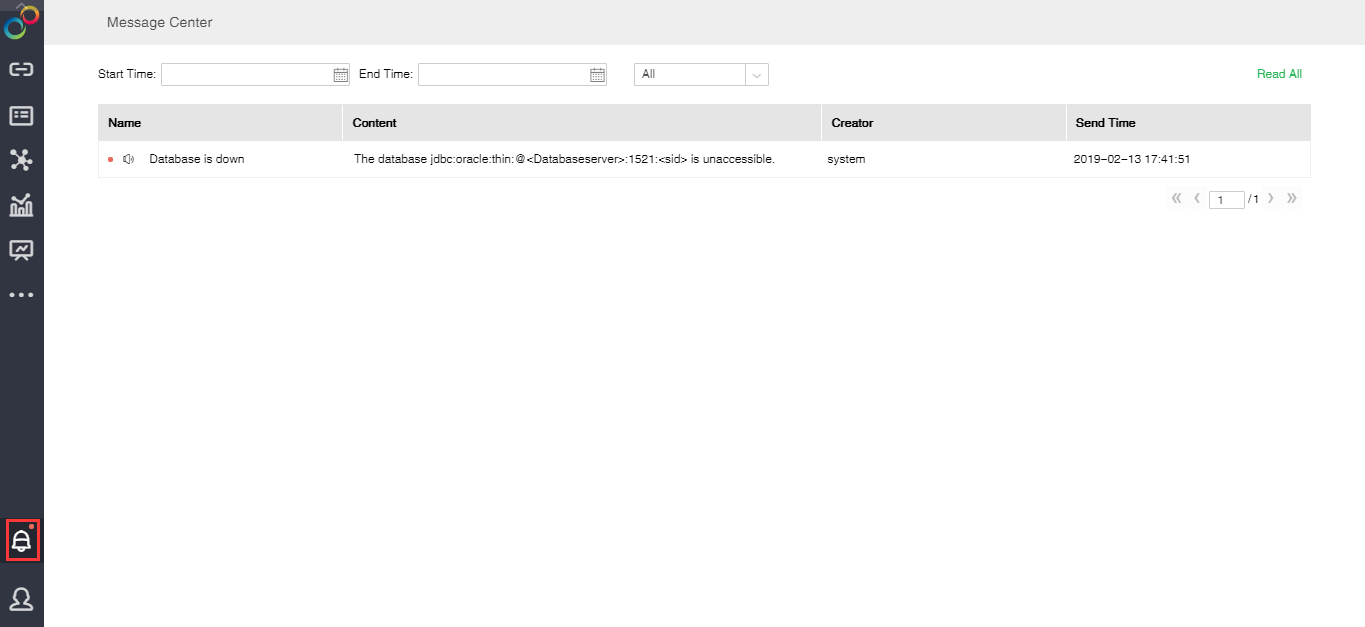This screenshot has height=627, width=1365.
Task: Click the colorful app logo in the sidebar
Action: (x=21, y=21)
